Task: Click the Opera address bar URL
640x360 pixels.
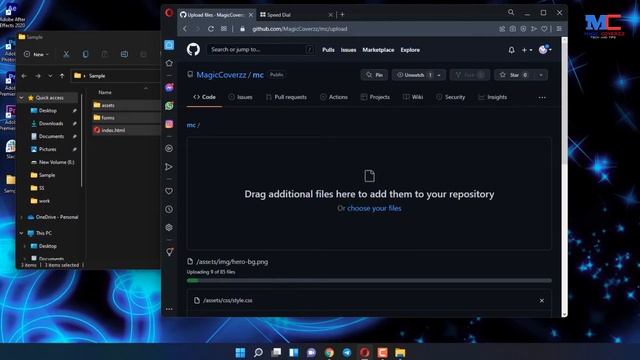Action: click(x=300, y=29)
